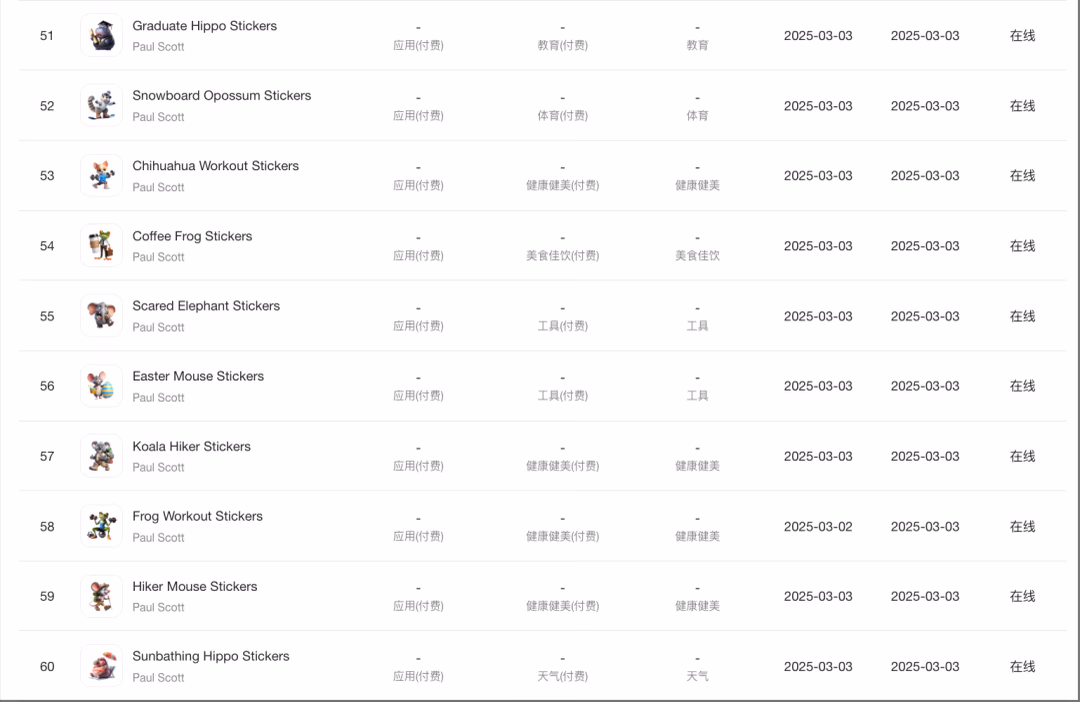
Task: Click the 体育(付费) category for Snowboard Opossum
Action: tap(563, 116)
